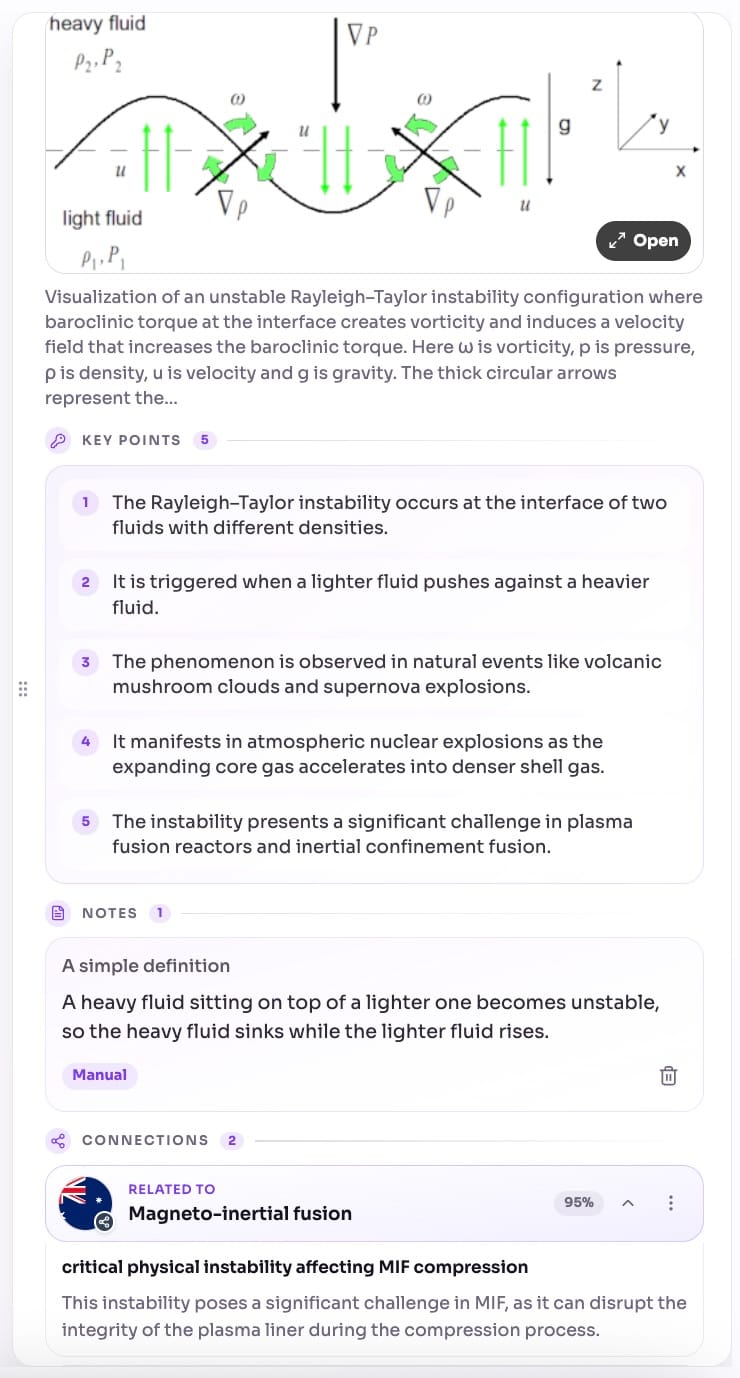The height and width of the screenshot is (1378, 740).
Task: Click the 'A simple definition' note title
Action: 146,966
